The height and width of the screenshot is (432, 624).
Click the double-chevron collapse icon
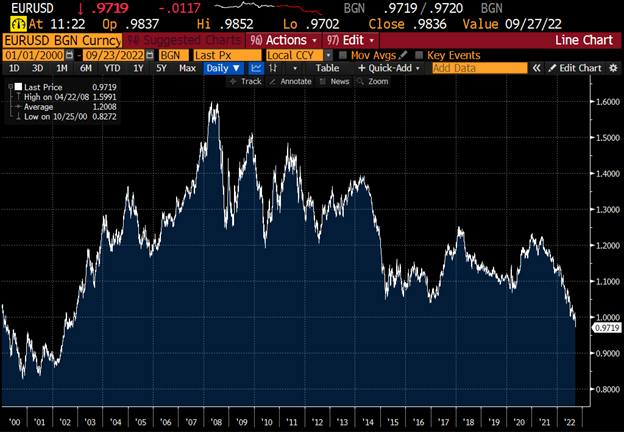537,68
